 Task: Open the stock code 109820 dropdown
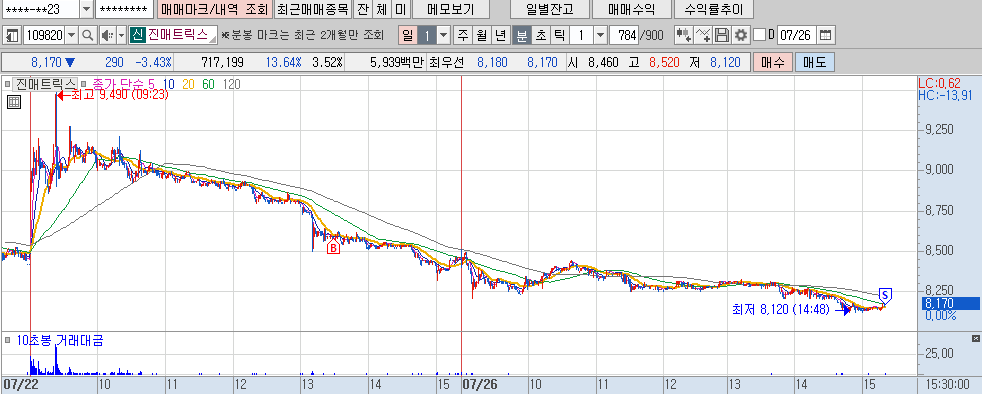pos(71,35)
